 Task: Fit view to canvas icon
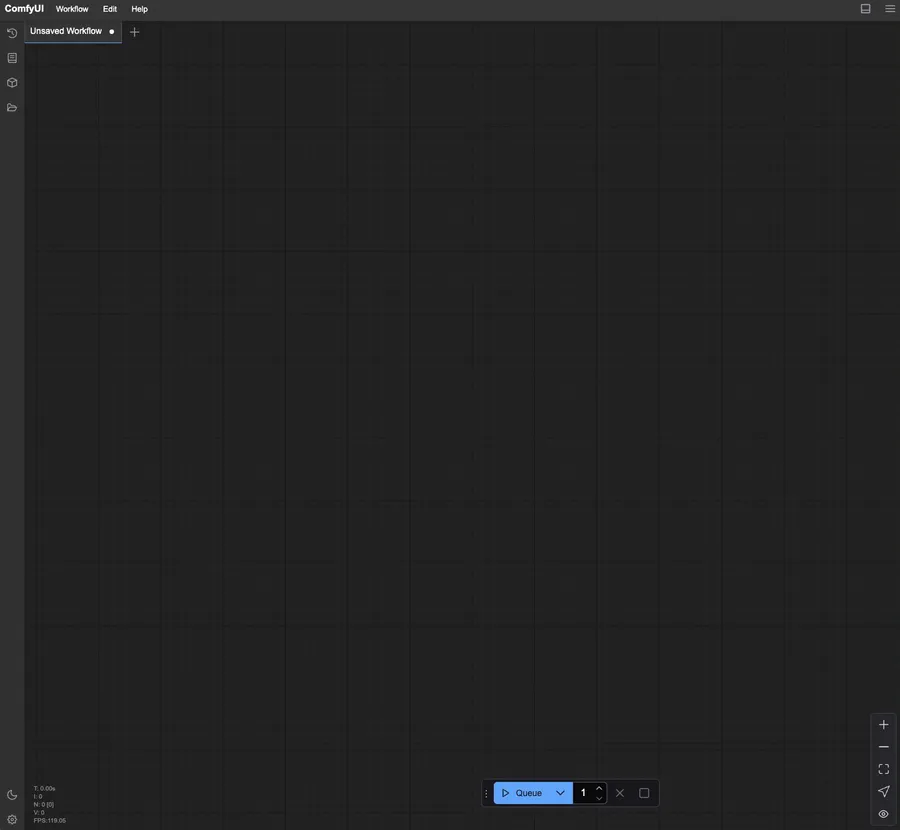pos(883,769)
